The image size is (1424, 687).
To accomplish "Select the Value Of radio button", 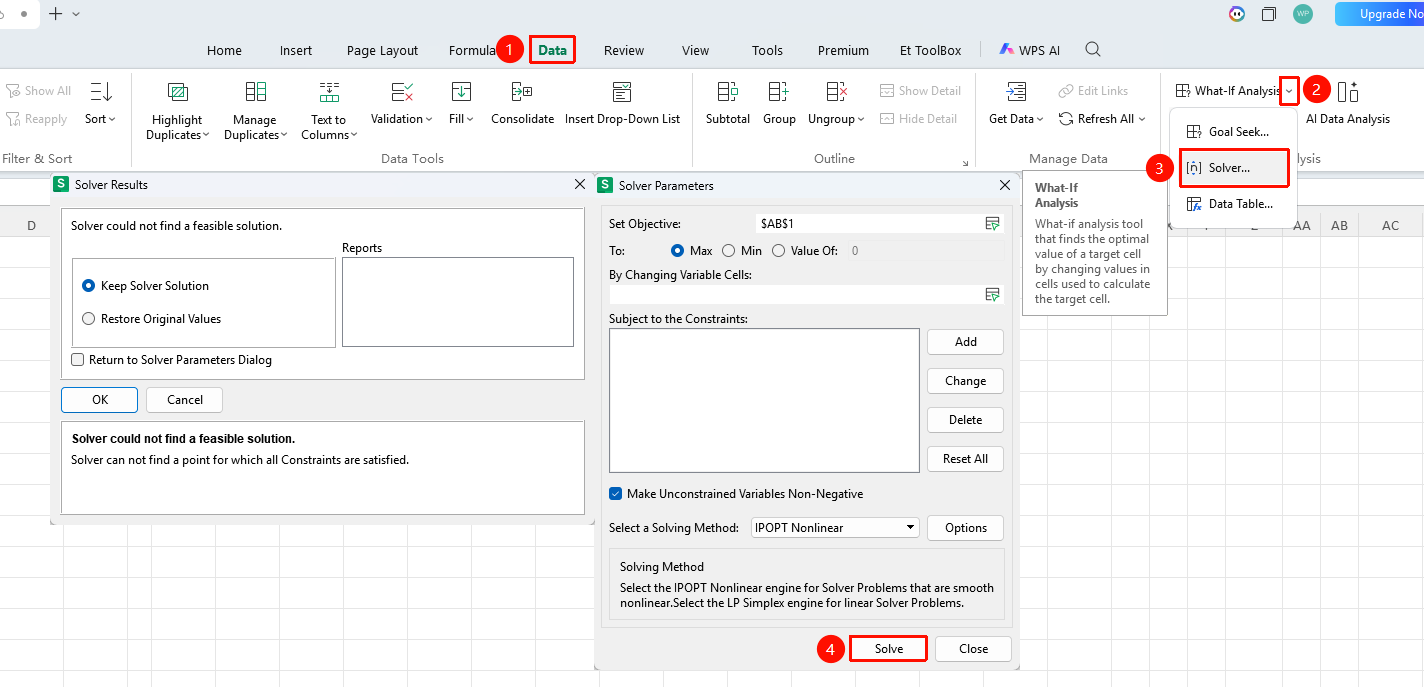I will click(778, 251).
